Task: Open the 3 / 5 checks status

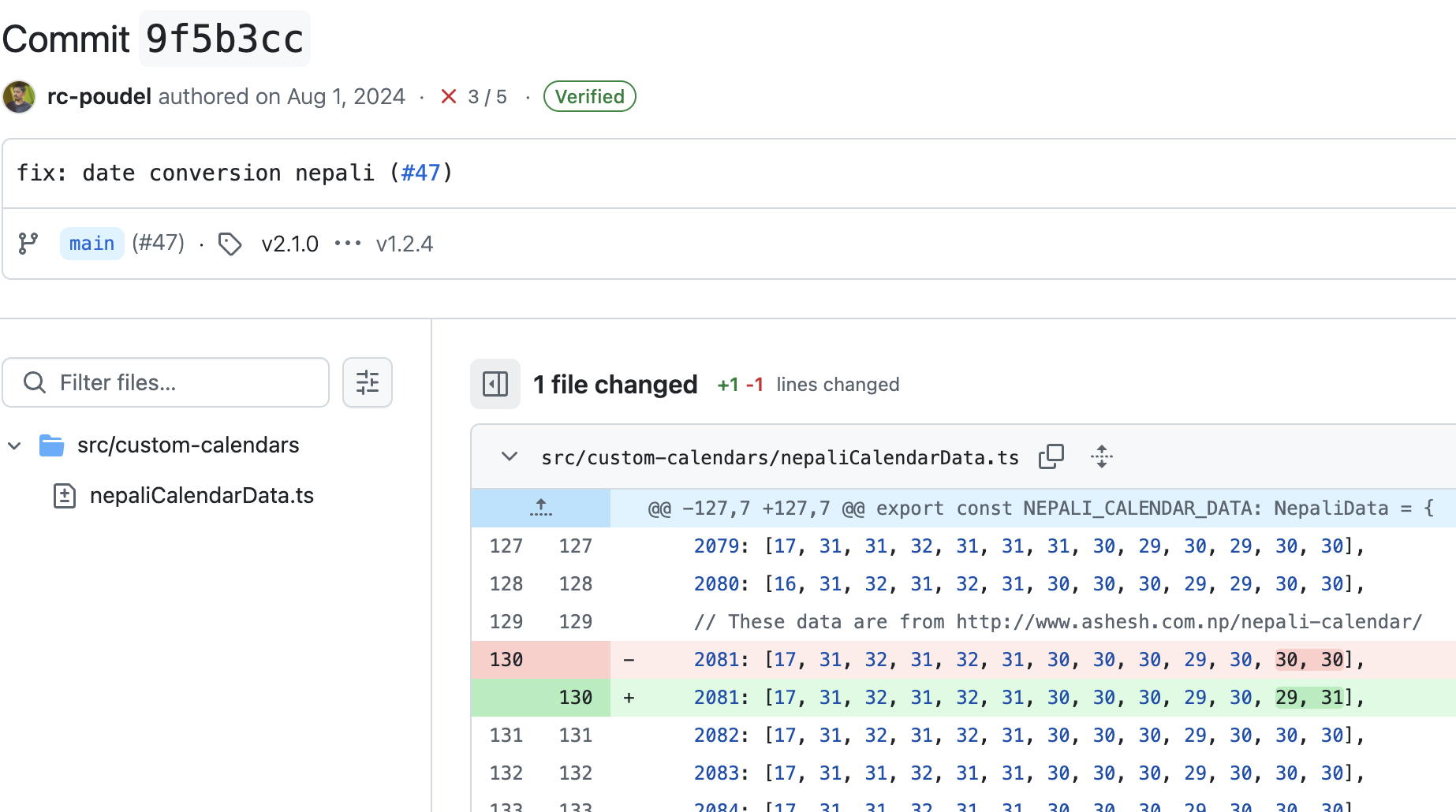Action: [x=487, y=97]
